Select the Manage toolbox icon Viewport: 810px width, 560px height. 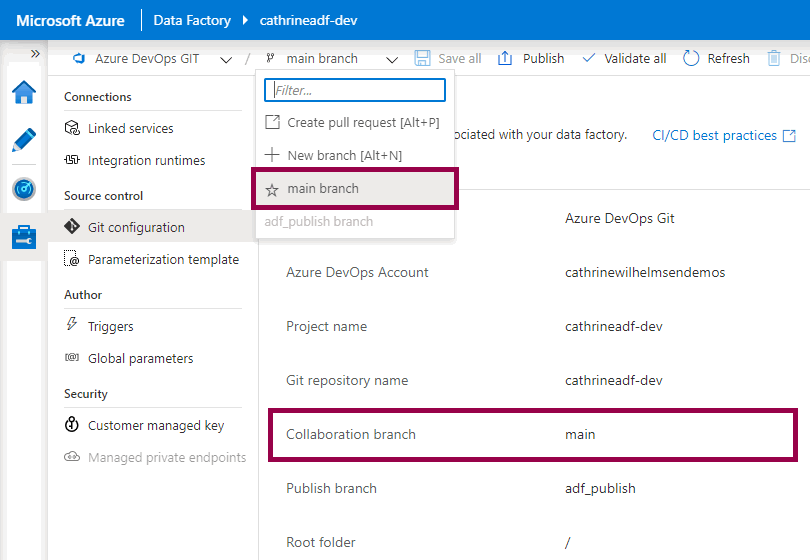pos(24,237)
